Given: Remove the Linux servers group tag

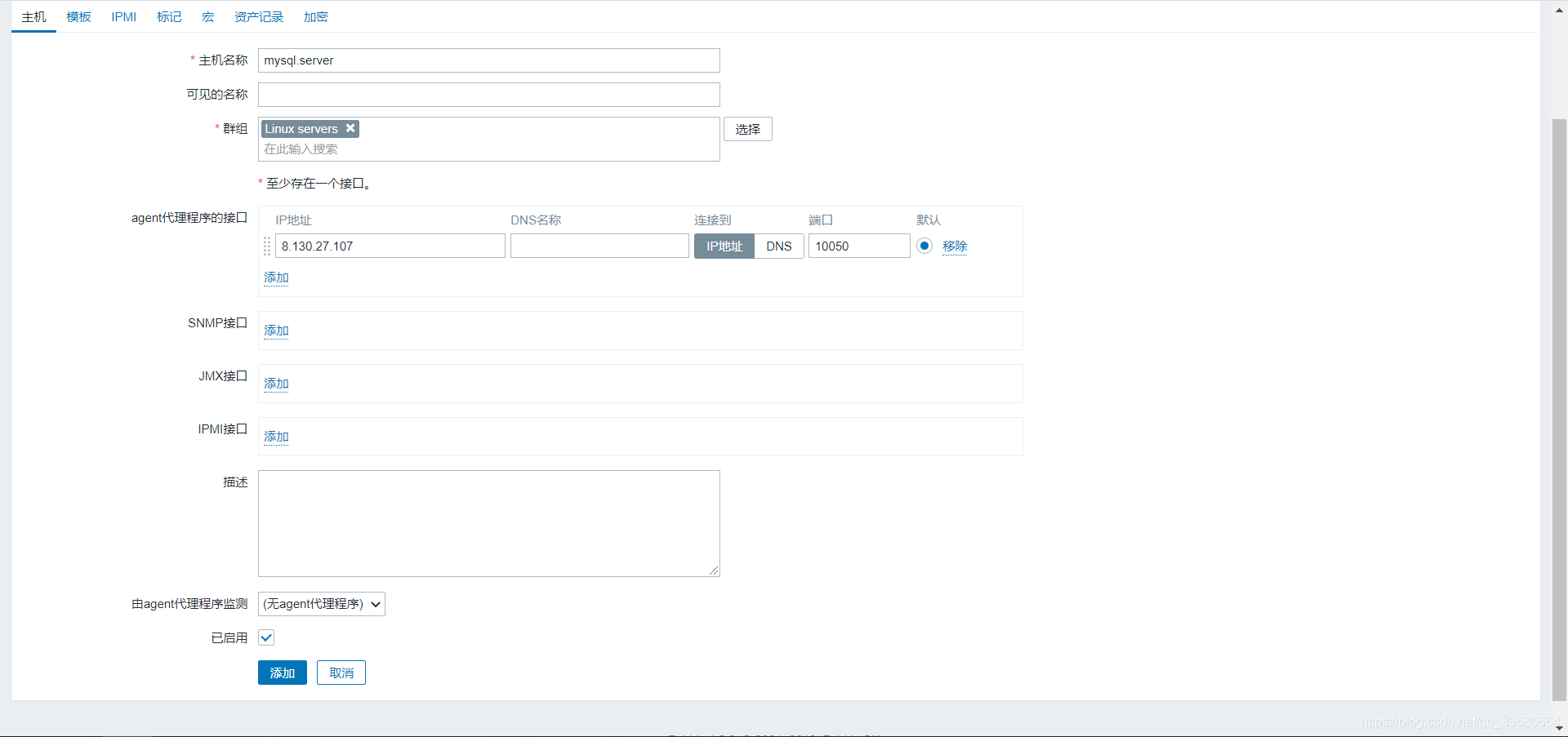Looking at the screenshot, I should click(350, 128).
